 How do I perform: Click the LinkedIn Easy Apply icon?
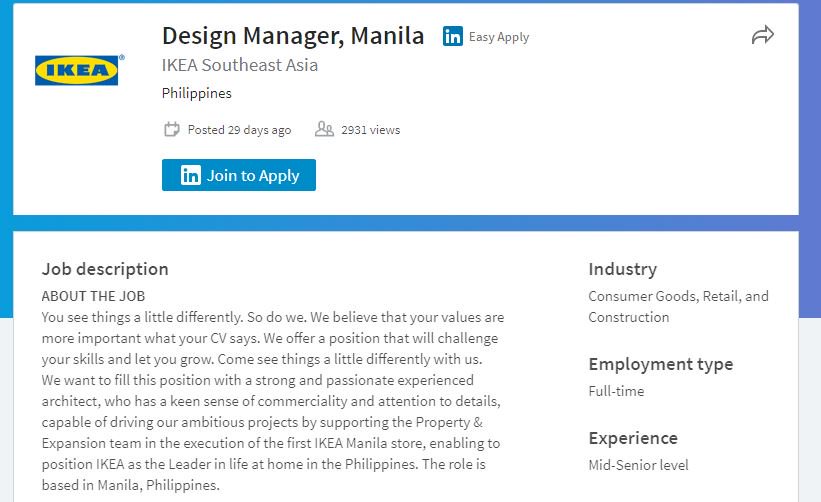452,36
